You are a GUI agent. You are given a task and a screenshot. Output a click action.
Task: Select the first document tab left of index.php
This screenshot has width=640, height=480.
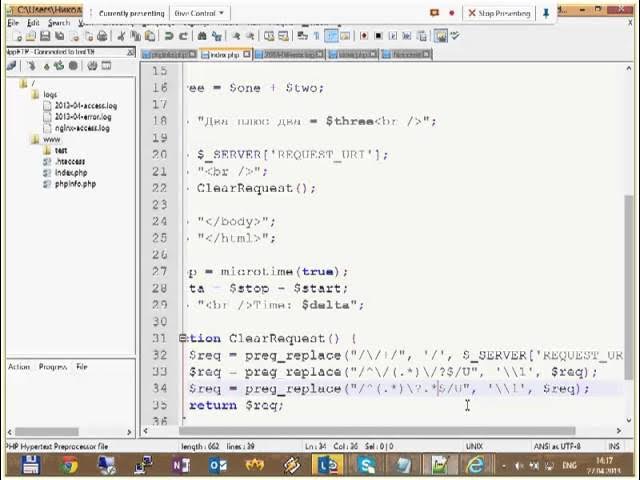[x=170, y=54]
